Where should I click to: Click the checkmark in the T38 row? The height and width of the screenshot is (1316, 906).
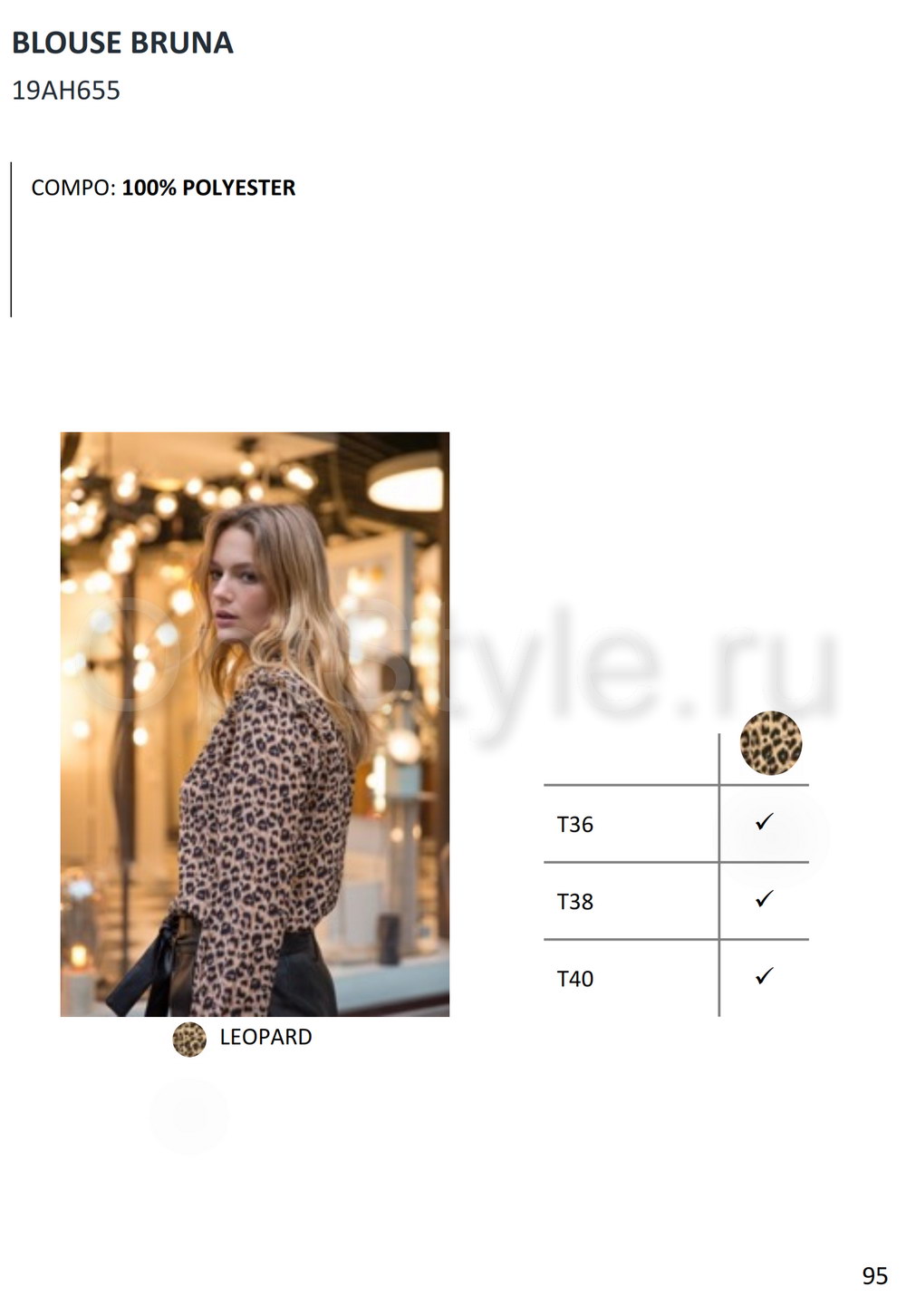point(765,898)
